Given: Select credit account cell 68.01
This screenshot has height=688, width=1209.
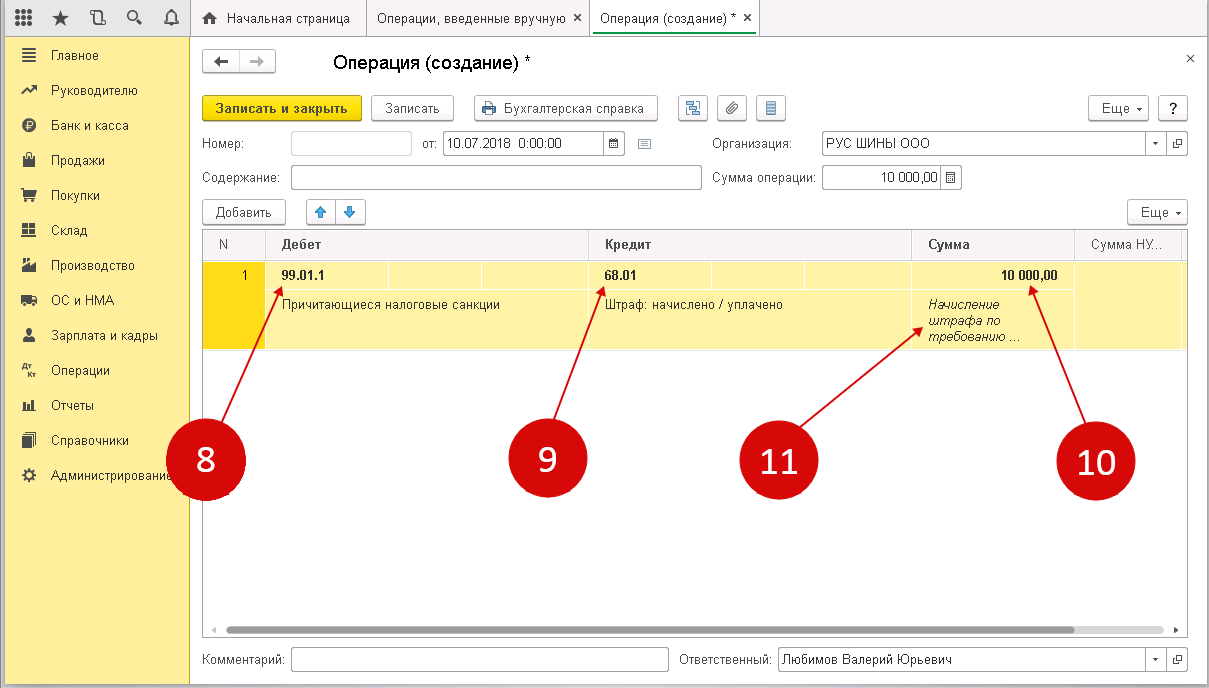Looking at the screenshot, I should coord(650,275).
